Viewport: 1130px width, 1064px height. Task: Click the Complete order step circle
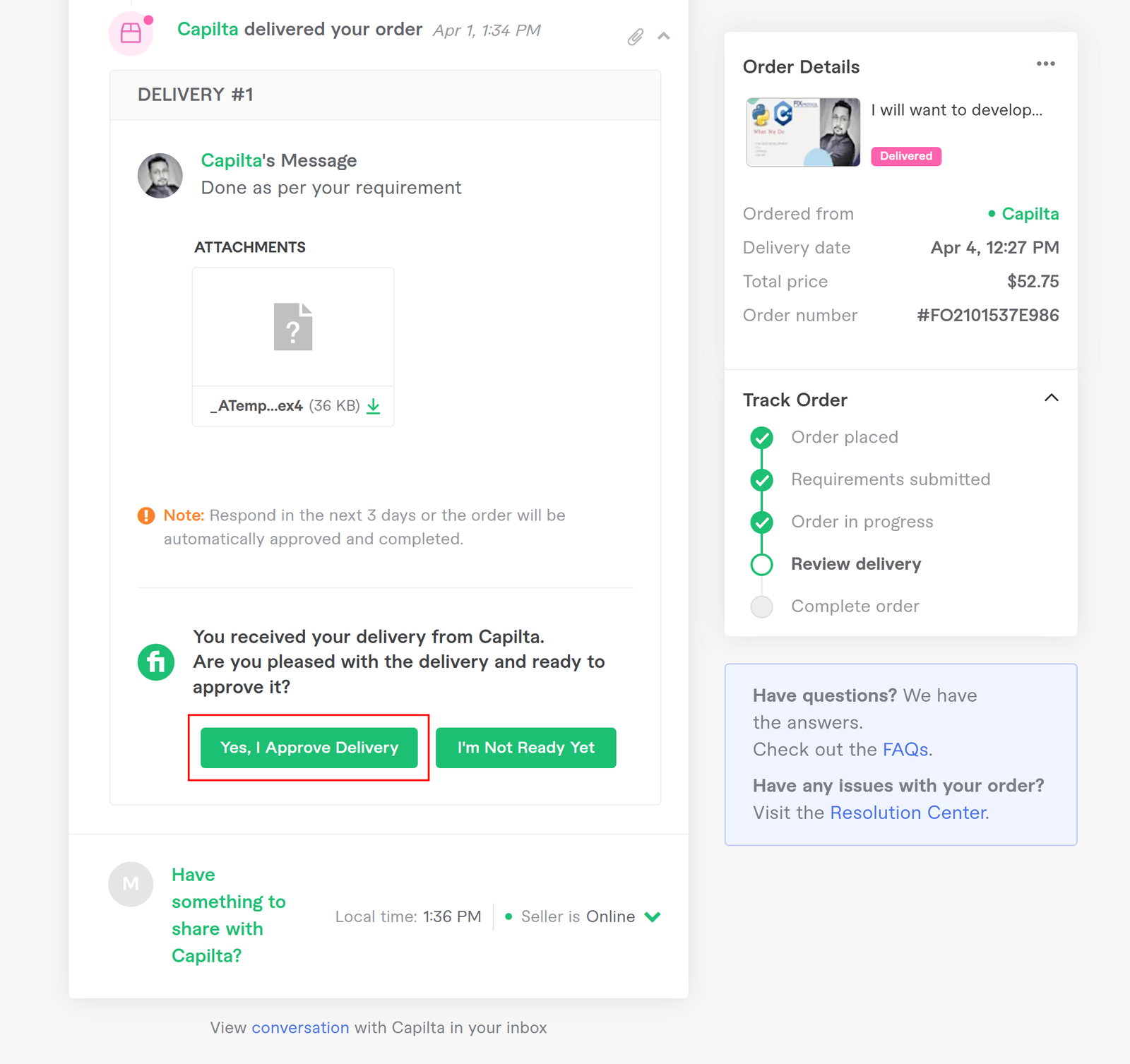[x=761, y=607]
